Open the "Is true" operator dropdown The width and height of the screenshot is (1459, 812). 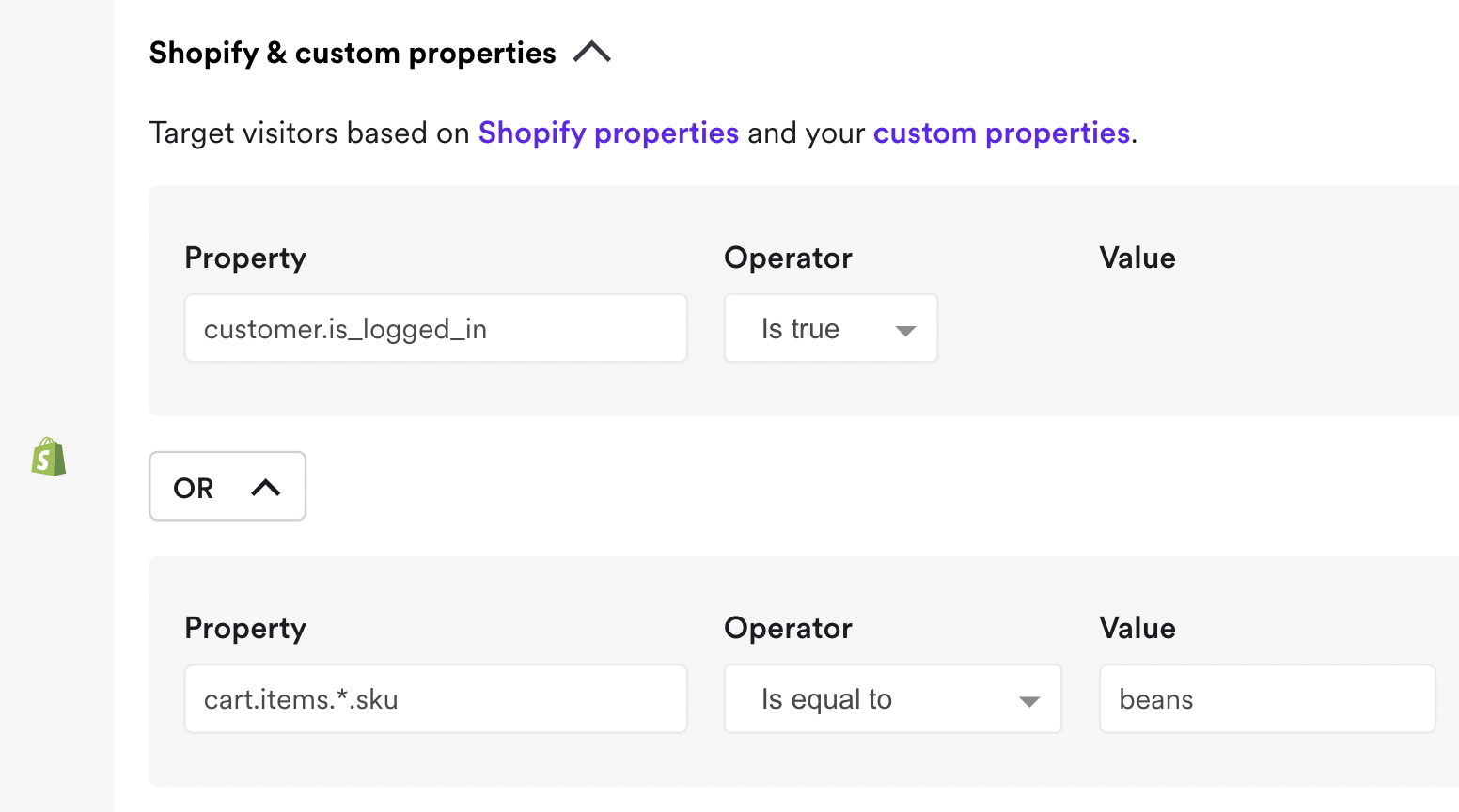[x=830, y=329]
